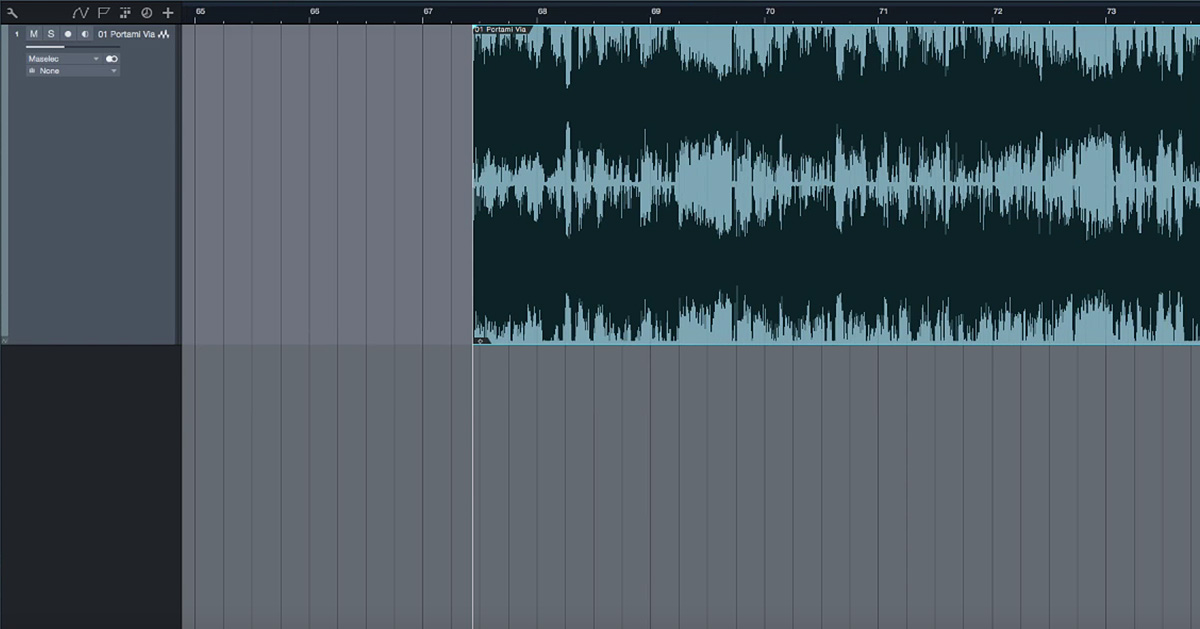This screenshot has height=629, width=1200.
Task: Expand the Maselec dropdown
Action: 96,59
